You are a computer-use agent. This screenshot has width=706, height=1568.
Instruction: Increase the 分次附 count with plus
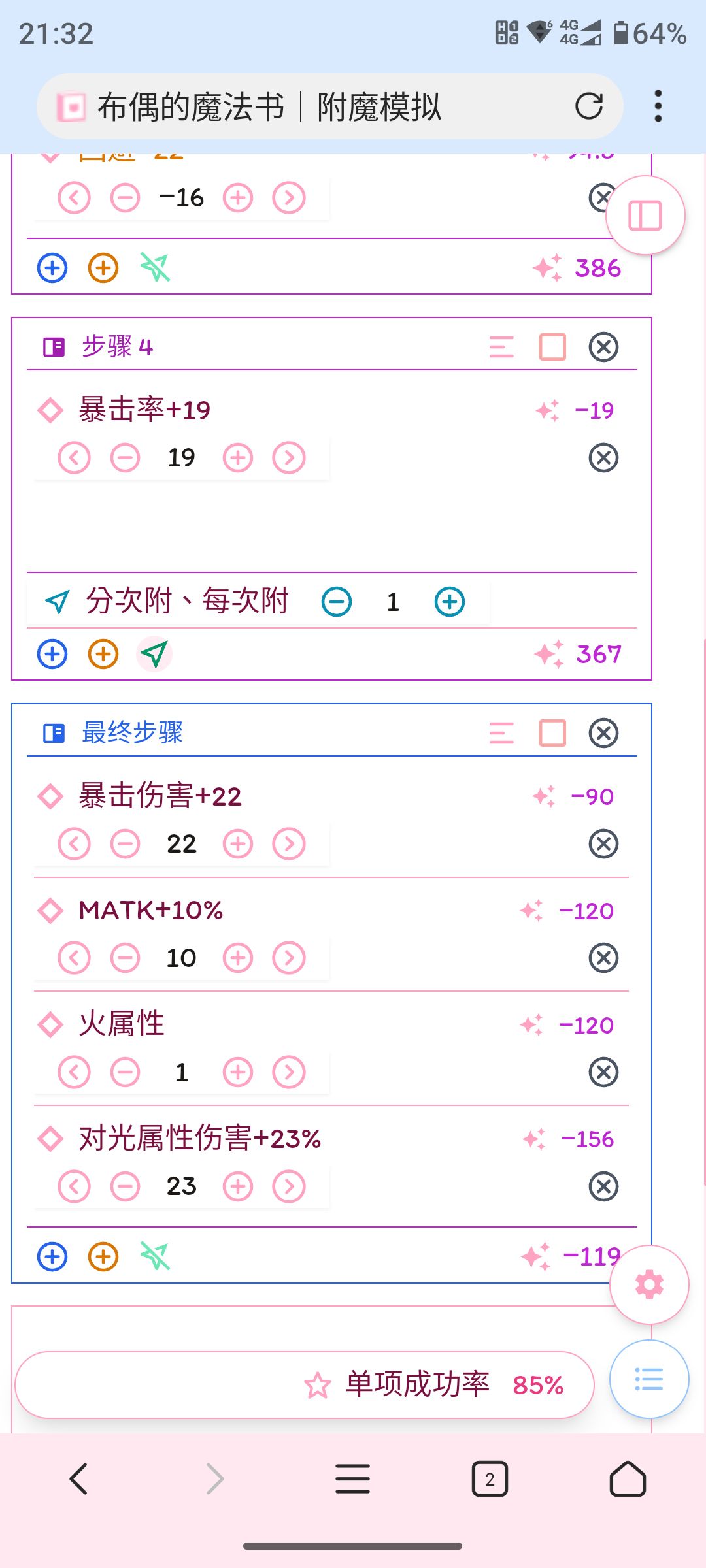click(x=450, y=602)
